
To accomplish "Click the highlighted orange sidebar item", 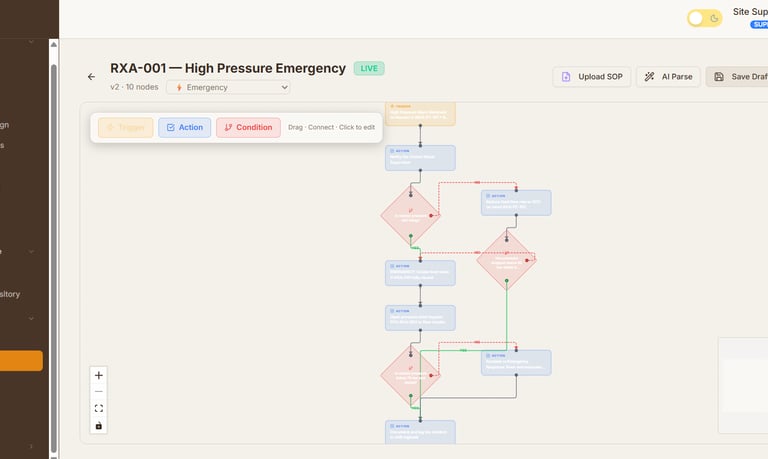I will tap(21, 361).
